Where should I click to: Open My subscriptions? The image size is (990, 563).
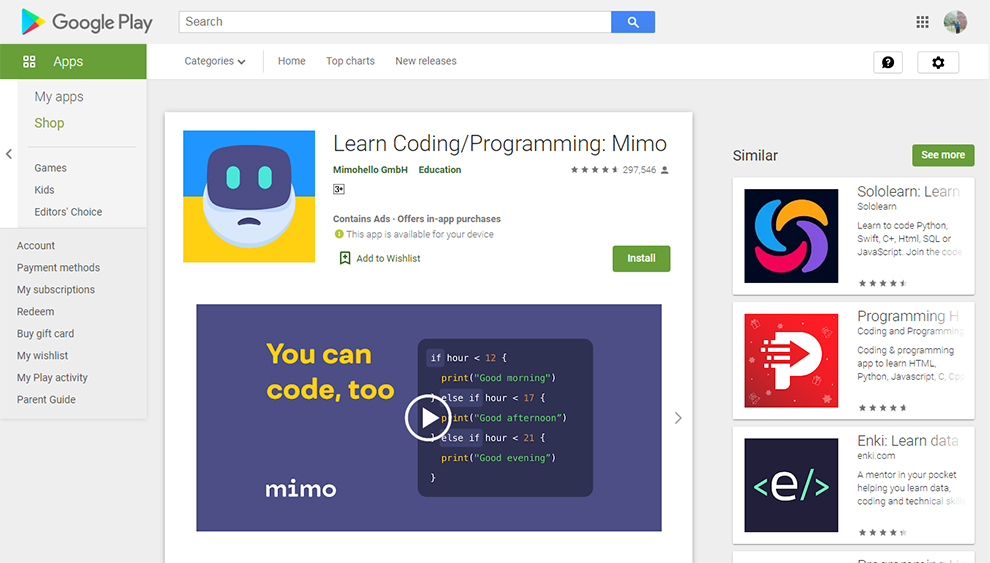56,290
